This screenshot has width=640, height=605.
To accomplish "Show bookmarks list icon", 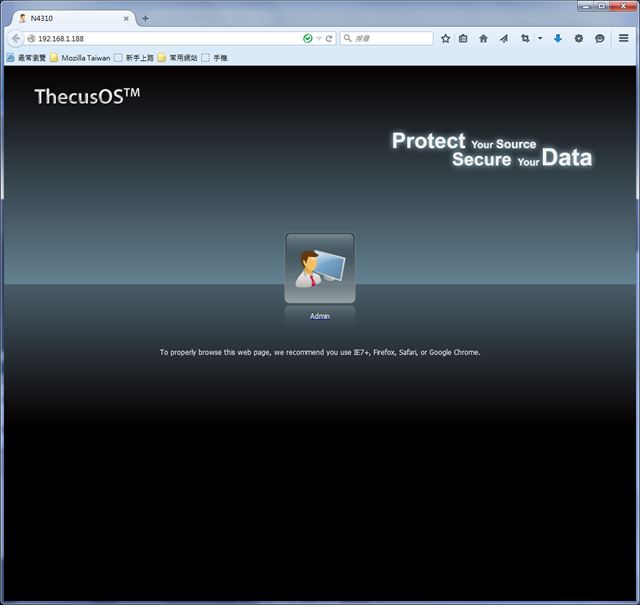I will [463, 38].
